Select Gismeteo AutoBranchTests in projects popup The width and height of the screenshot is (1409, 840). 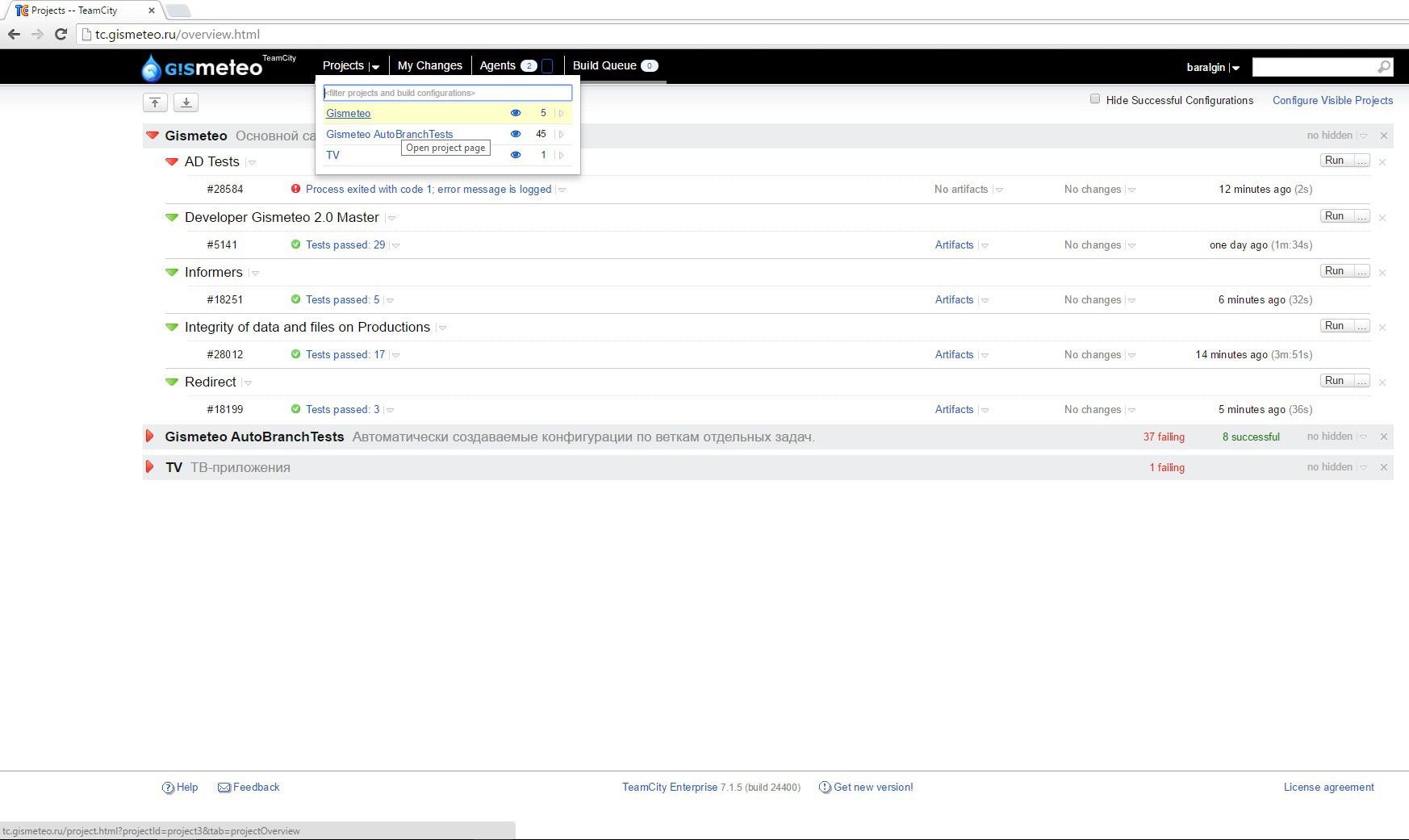[x=390, y=134]
